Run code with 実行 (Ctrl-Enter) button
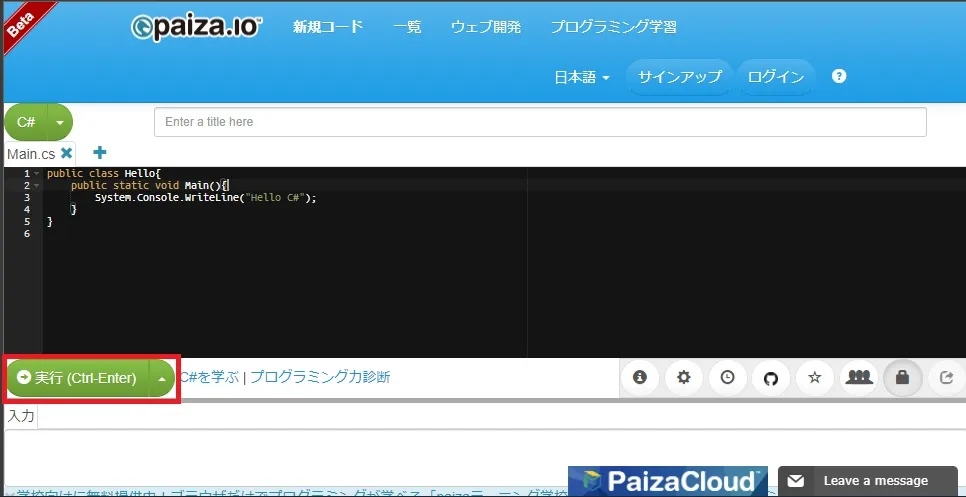The width and height of the screenshot is (966, 497). click(x=78, y=378)
